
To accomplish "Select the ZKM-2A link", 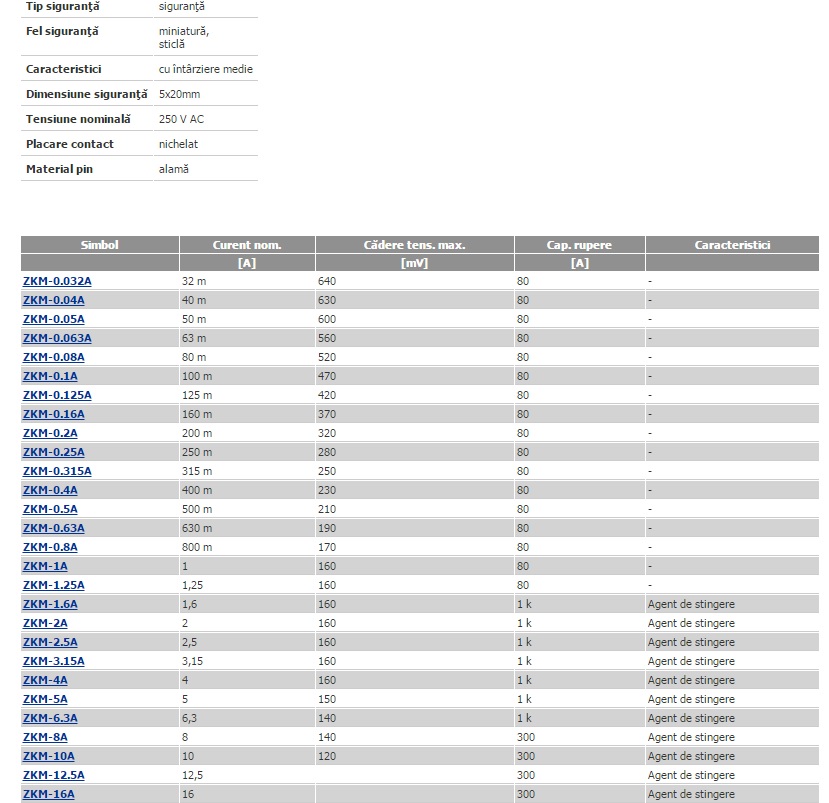I will (x=45, y=623).
